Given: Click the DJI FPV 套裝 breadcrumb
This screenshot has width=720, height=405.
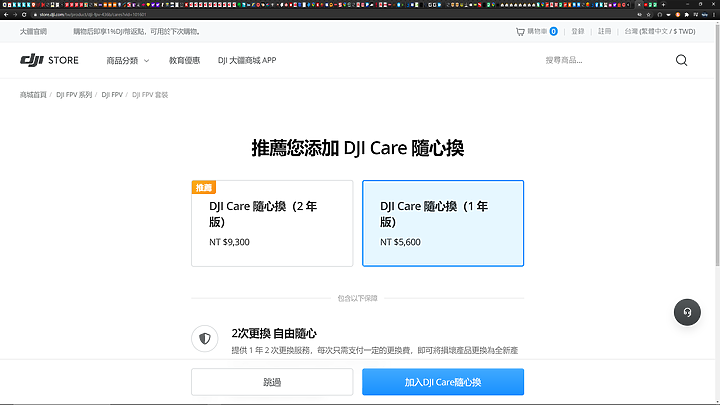Looking at the screenshot, I should pyautogui.click(x=150, y=95).
